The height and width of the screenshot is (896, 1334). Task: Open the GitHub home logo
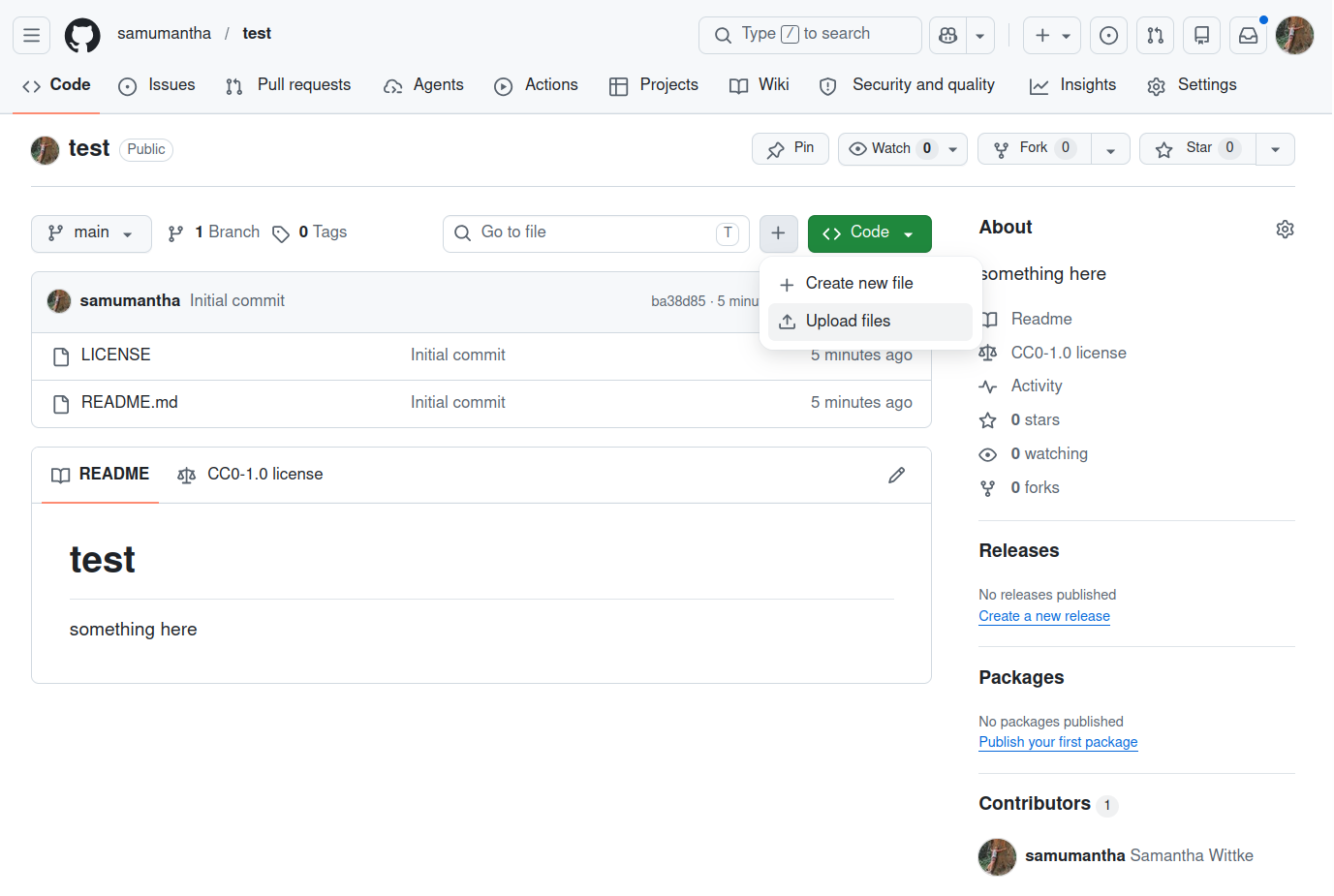tap(82, 36)
